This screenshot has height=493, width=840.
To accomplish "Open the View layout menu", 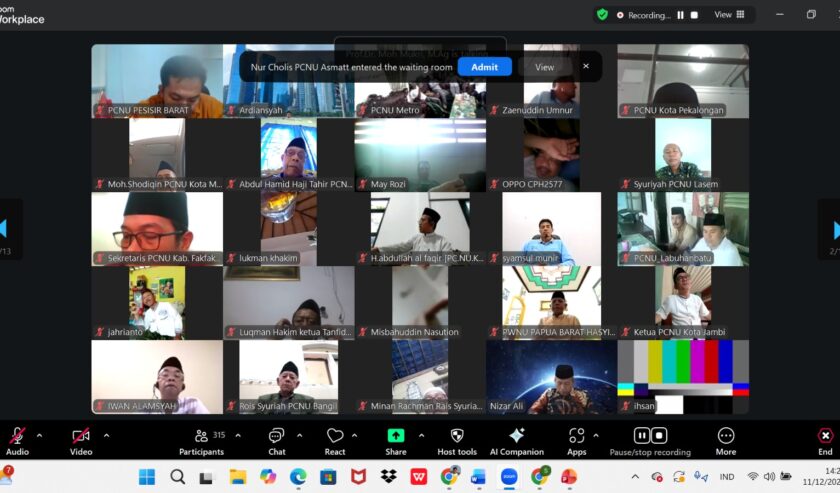I will click(x=729, y=15).
